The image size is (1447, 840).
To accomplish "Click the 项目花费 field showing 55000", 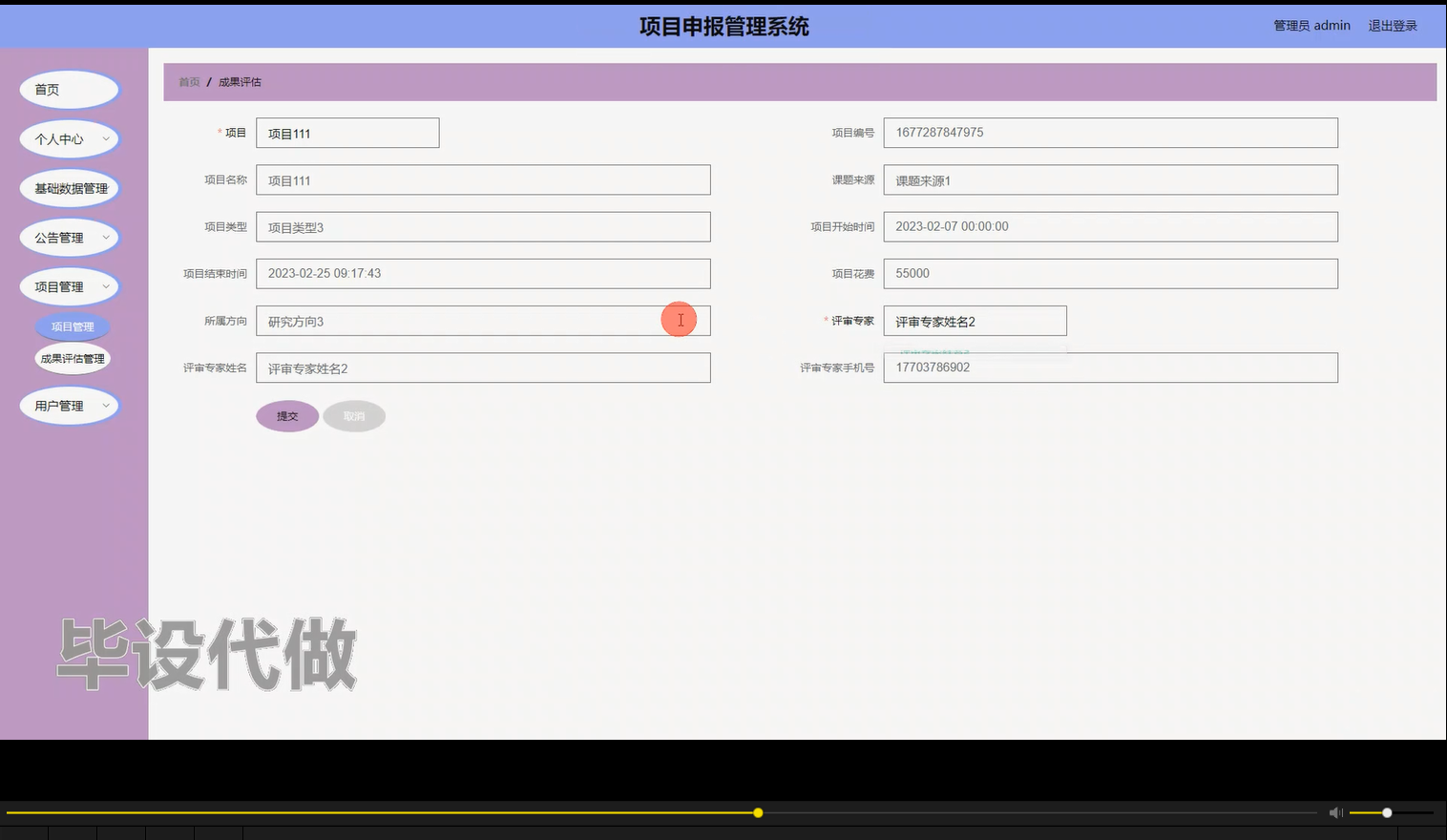I will pos(1110,273).
